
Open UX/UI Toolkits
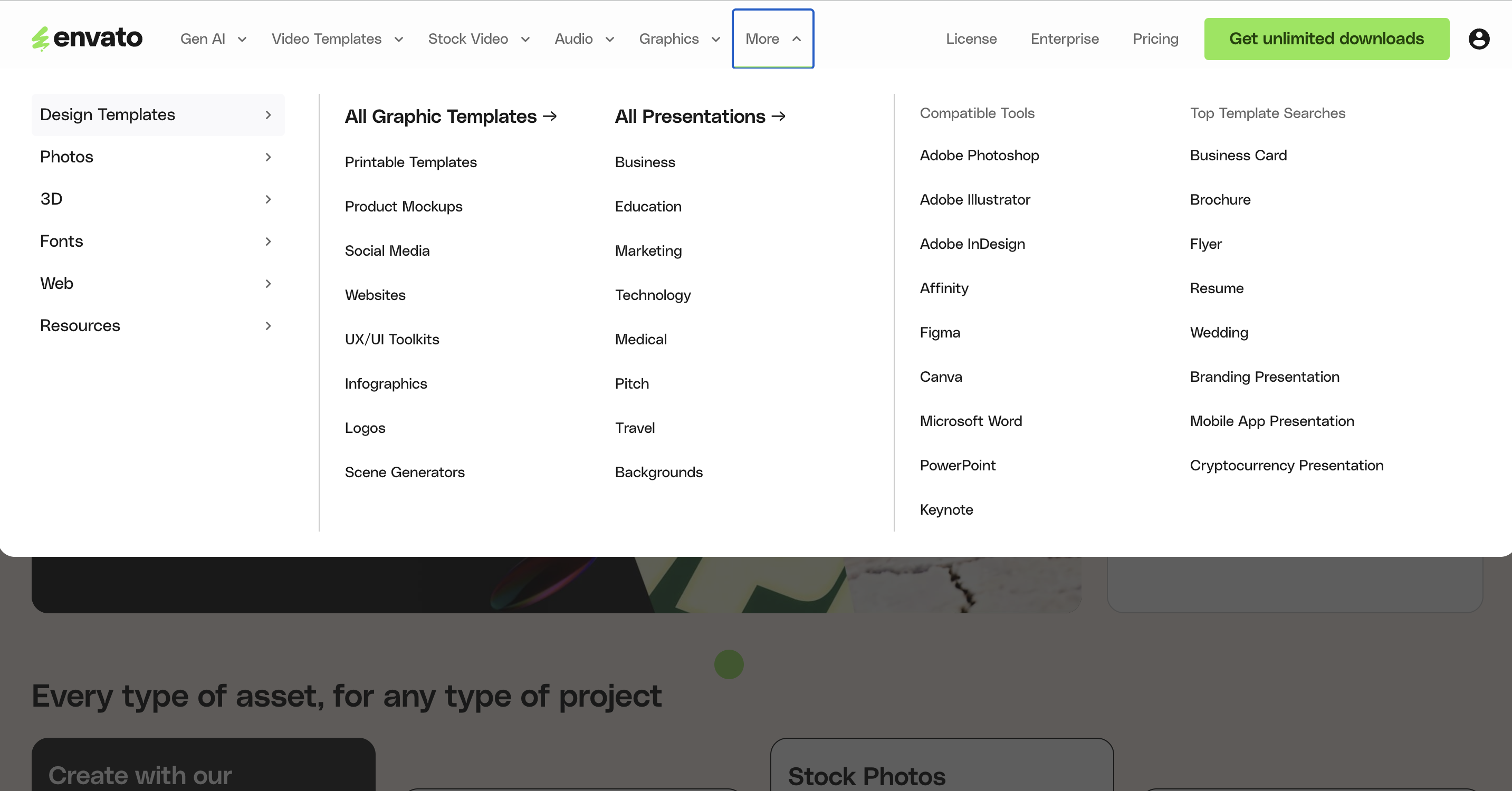(x=391, y=339)
